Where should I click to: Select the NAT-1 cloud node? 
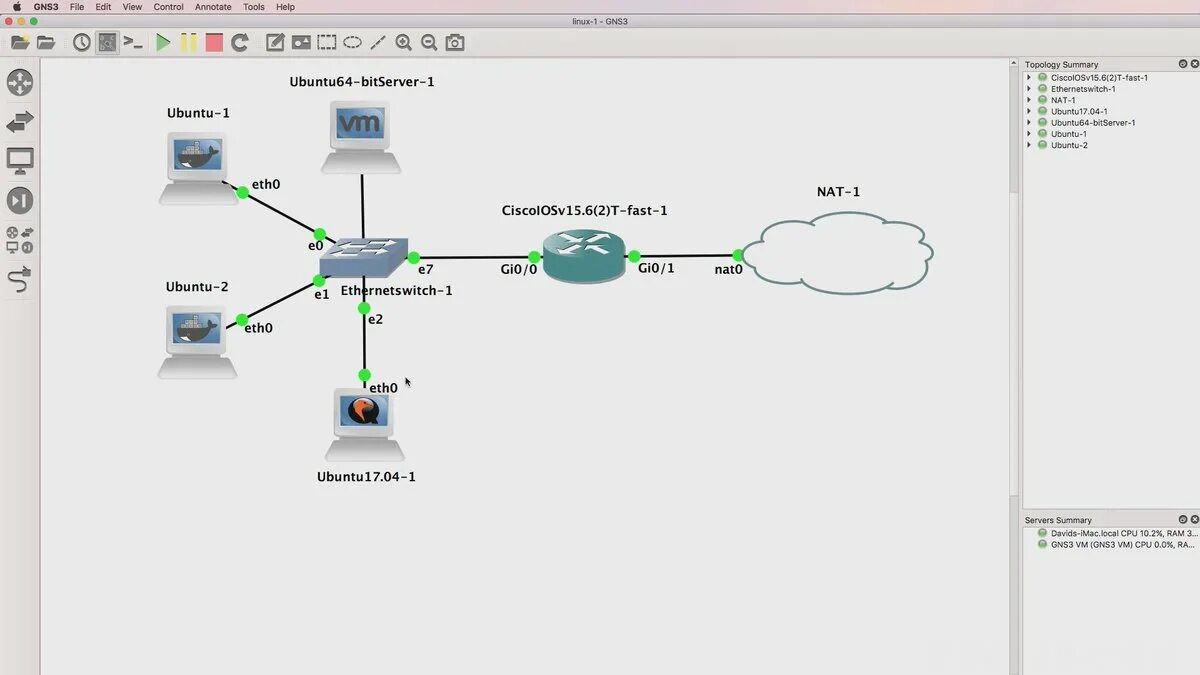(839, 253)
